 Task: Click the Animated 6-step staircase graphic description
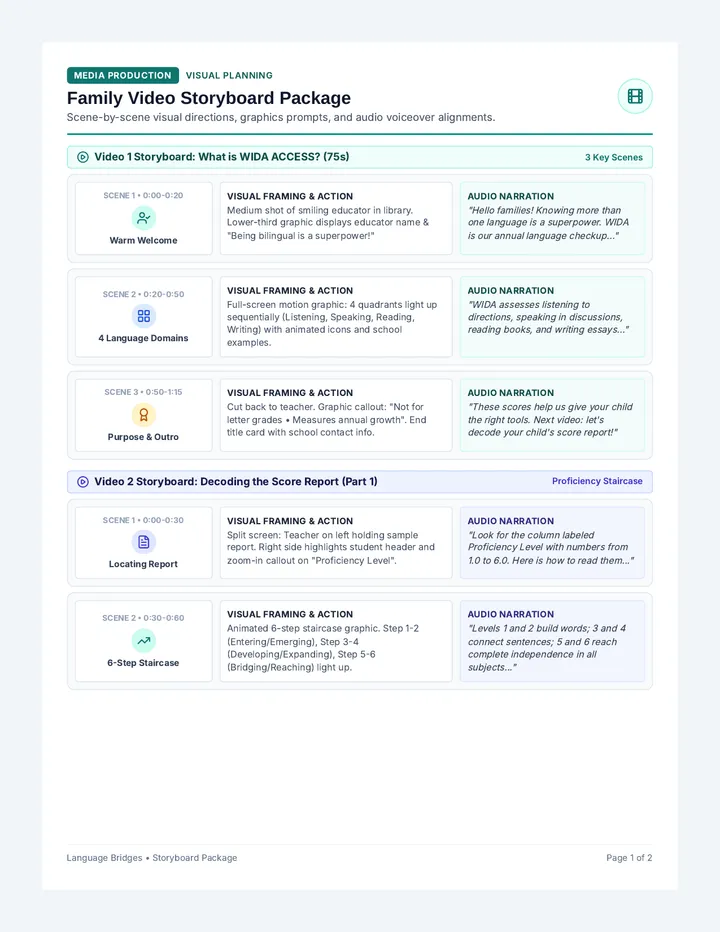(323, 648)
